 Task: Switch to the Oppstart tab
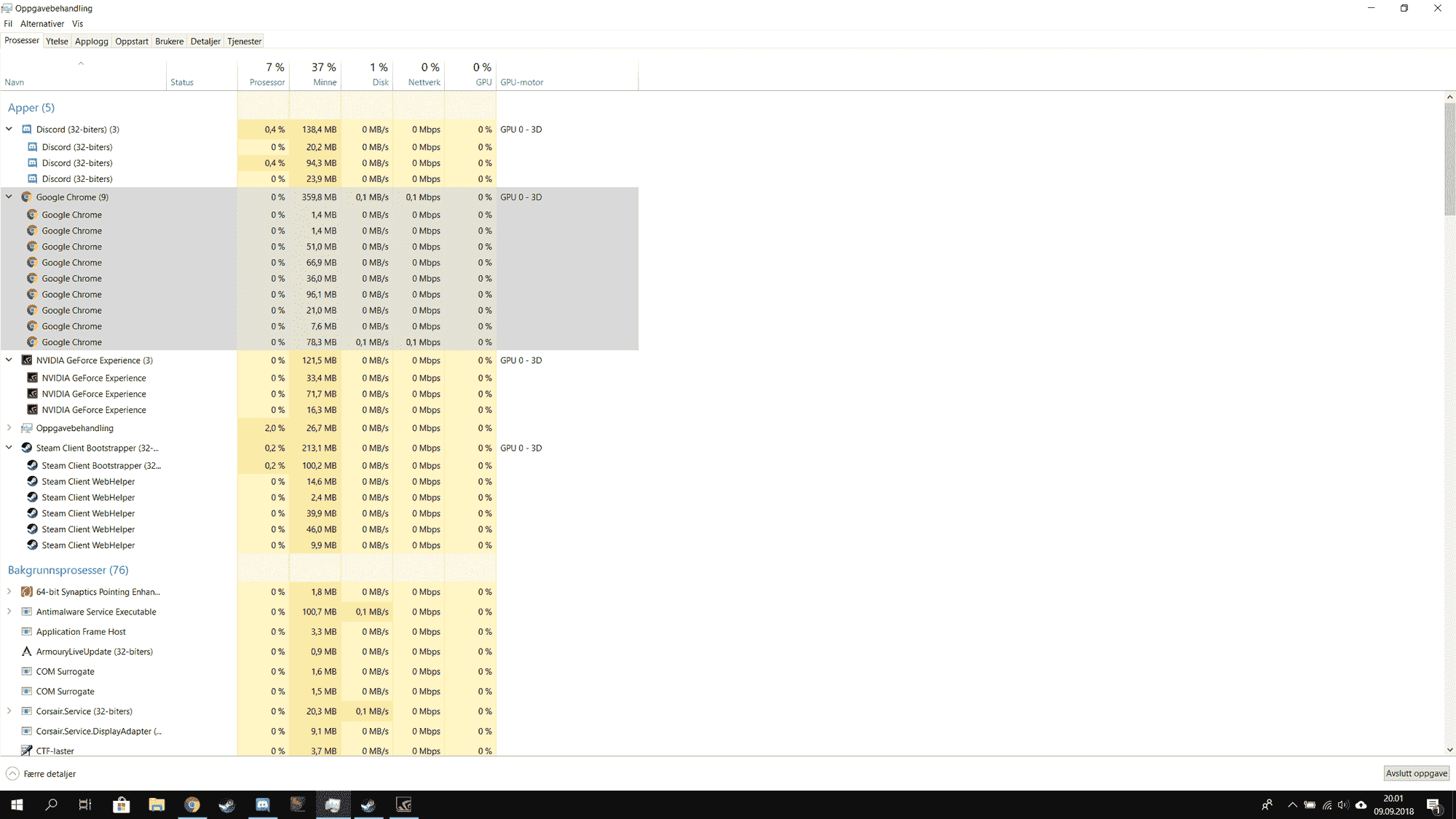click(132, 41)
